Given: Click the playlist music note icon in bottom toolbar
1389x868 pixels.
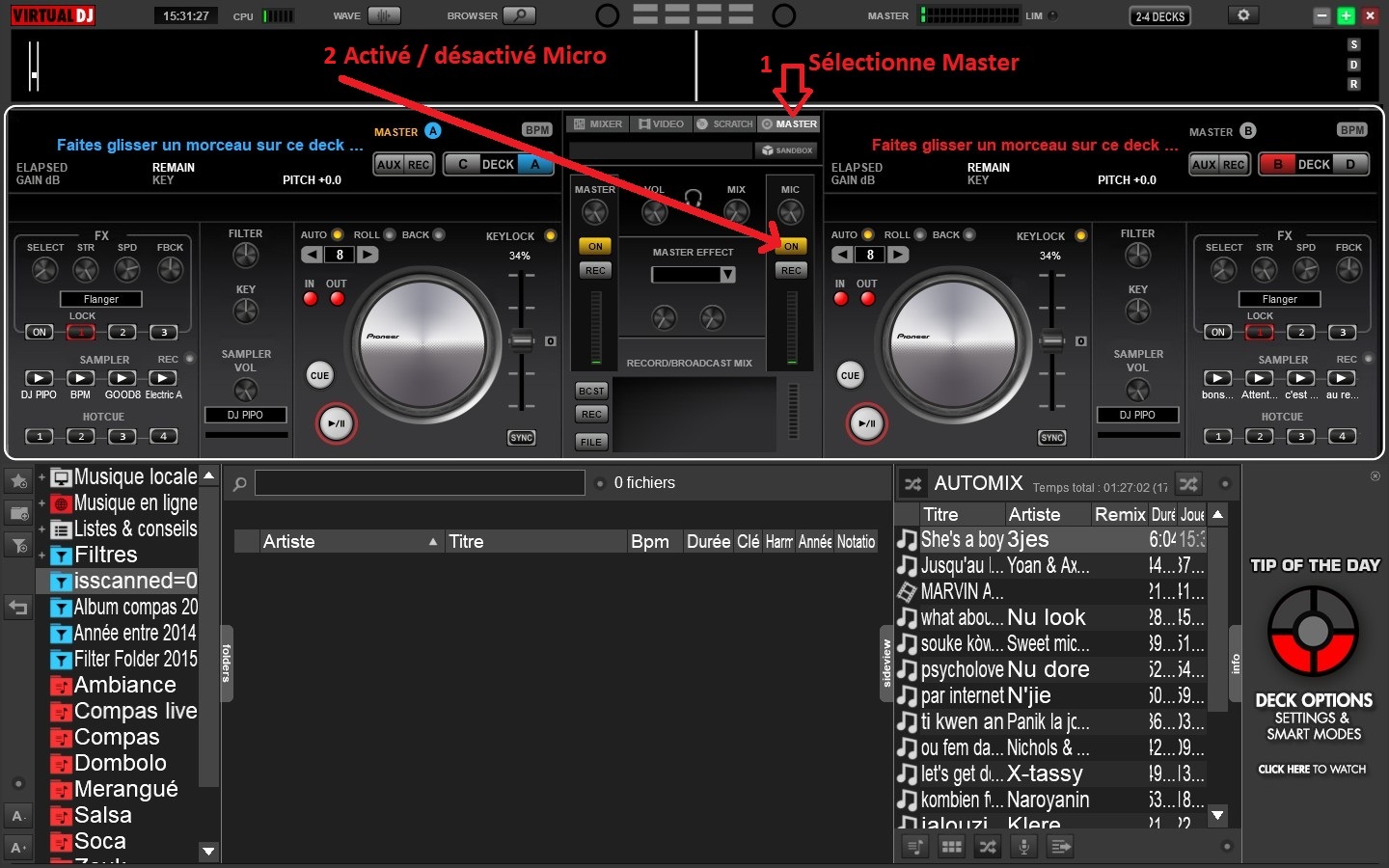Looking at the screenshot, I should click(915, 847).
